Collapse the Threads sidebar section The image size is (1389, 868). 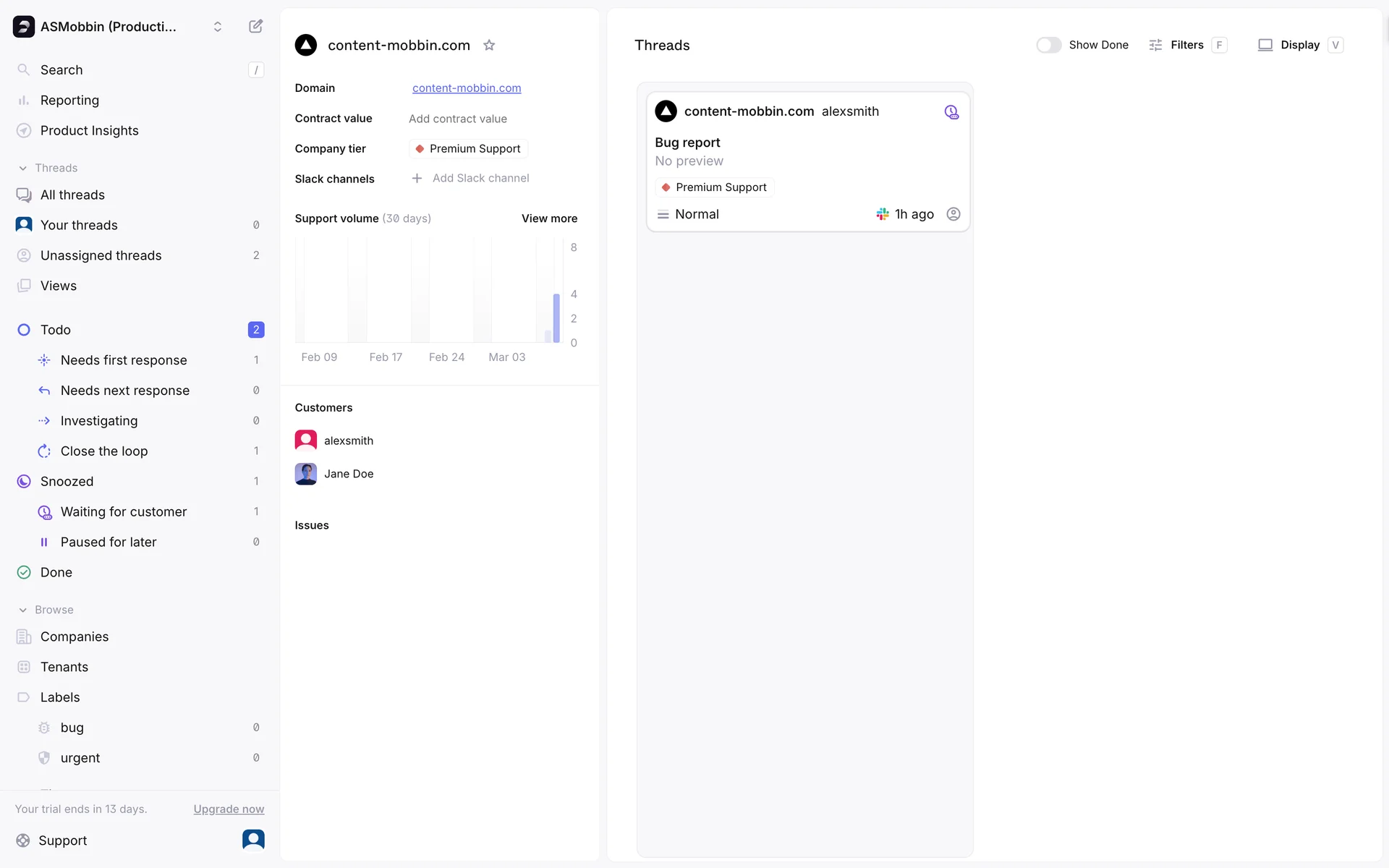[23, 168]
